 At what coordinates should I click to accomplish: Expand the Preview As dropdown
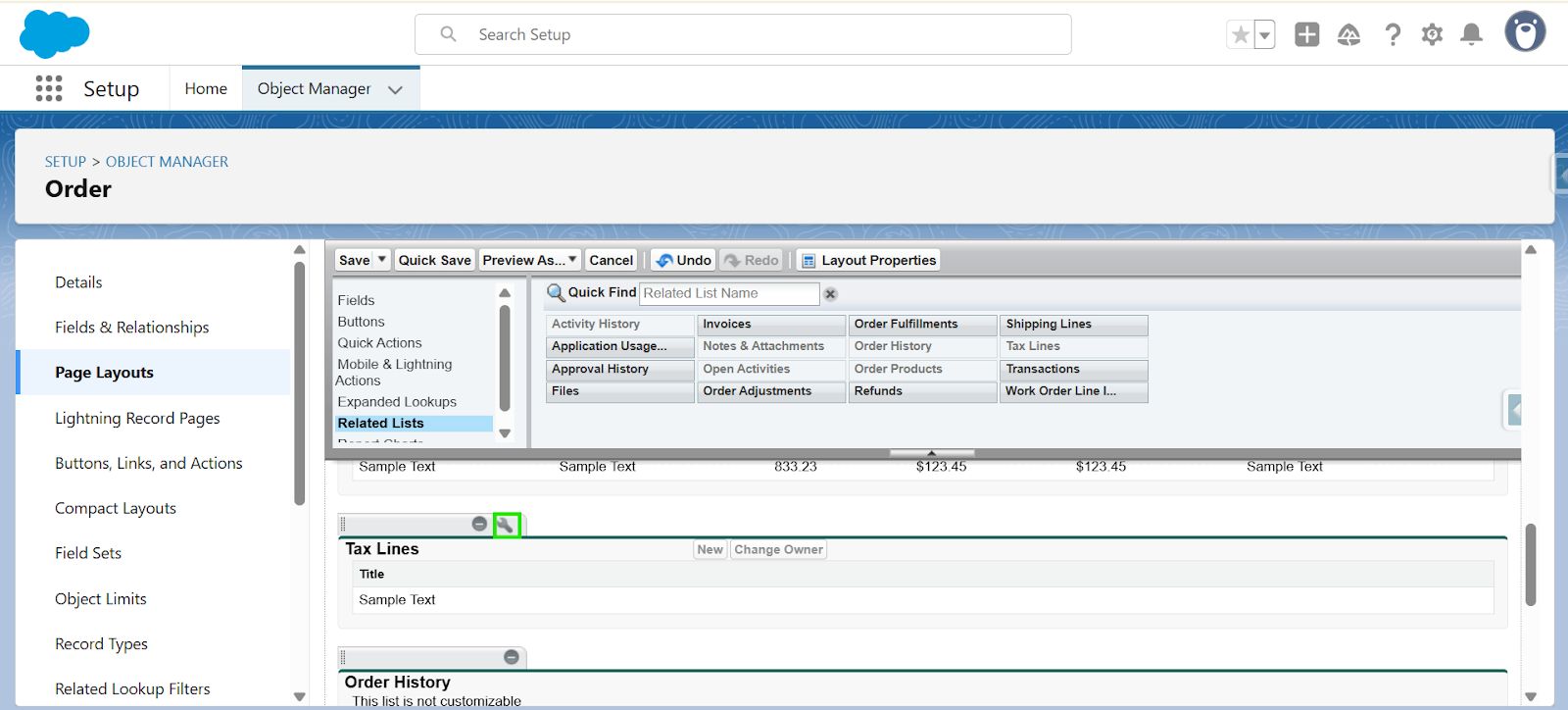point(572,260)
